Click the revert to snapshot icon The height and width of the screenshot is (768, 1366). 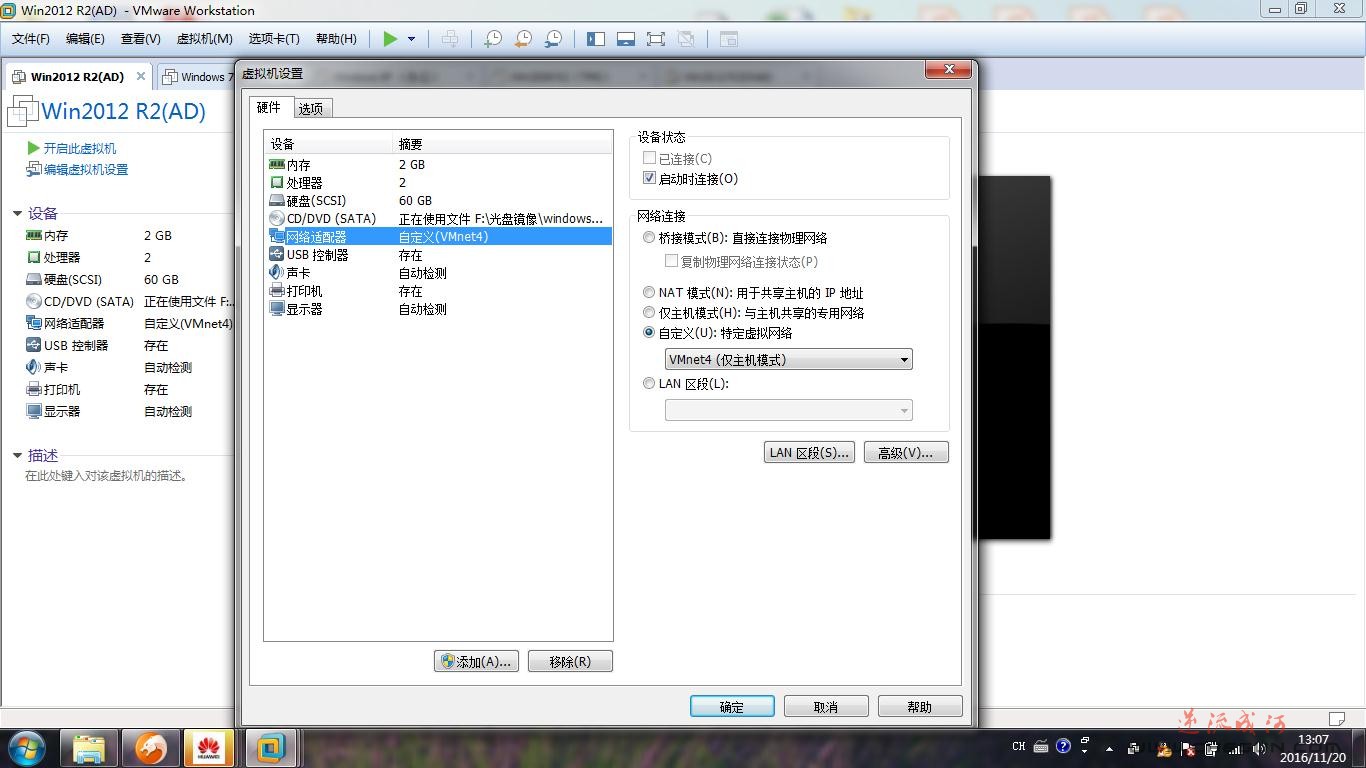pos(523,39)
